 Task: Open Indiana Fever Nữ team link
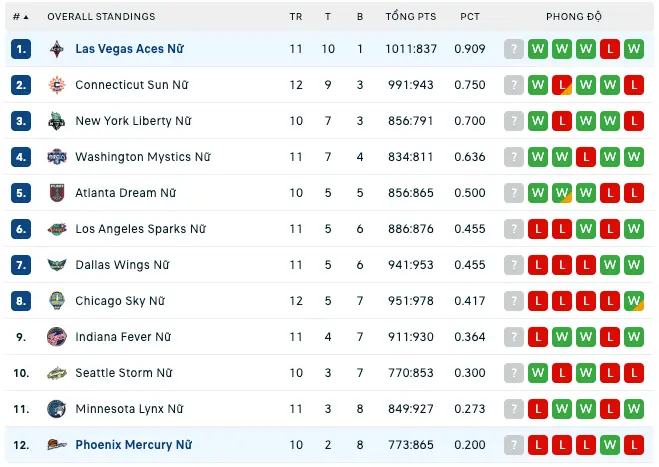(123, 337)
